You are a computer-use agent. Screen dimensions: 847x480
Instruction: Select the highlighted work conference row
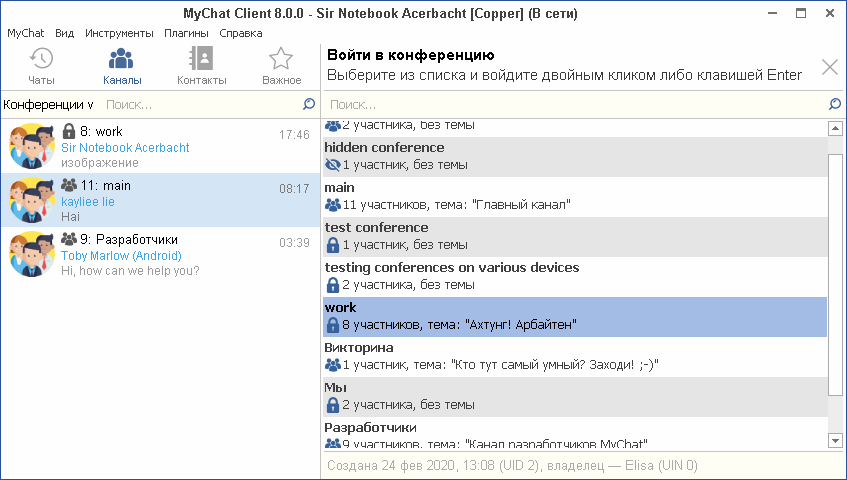575,317
